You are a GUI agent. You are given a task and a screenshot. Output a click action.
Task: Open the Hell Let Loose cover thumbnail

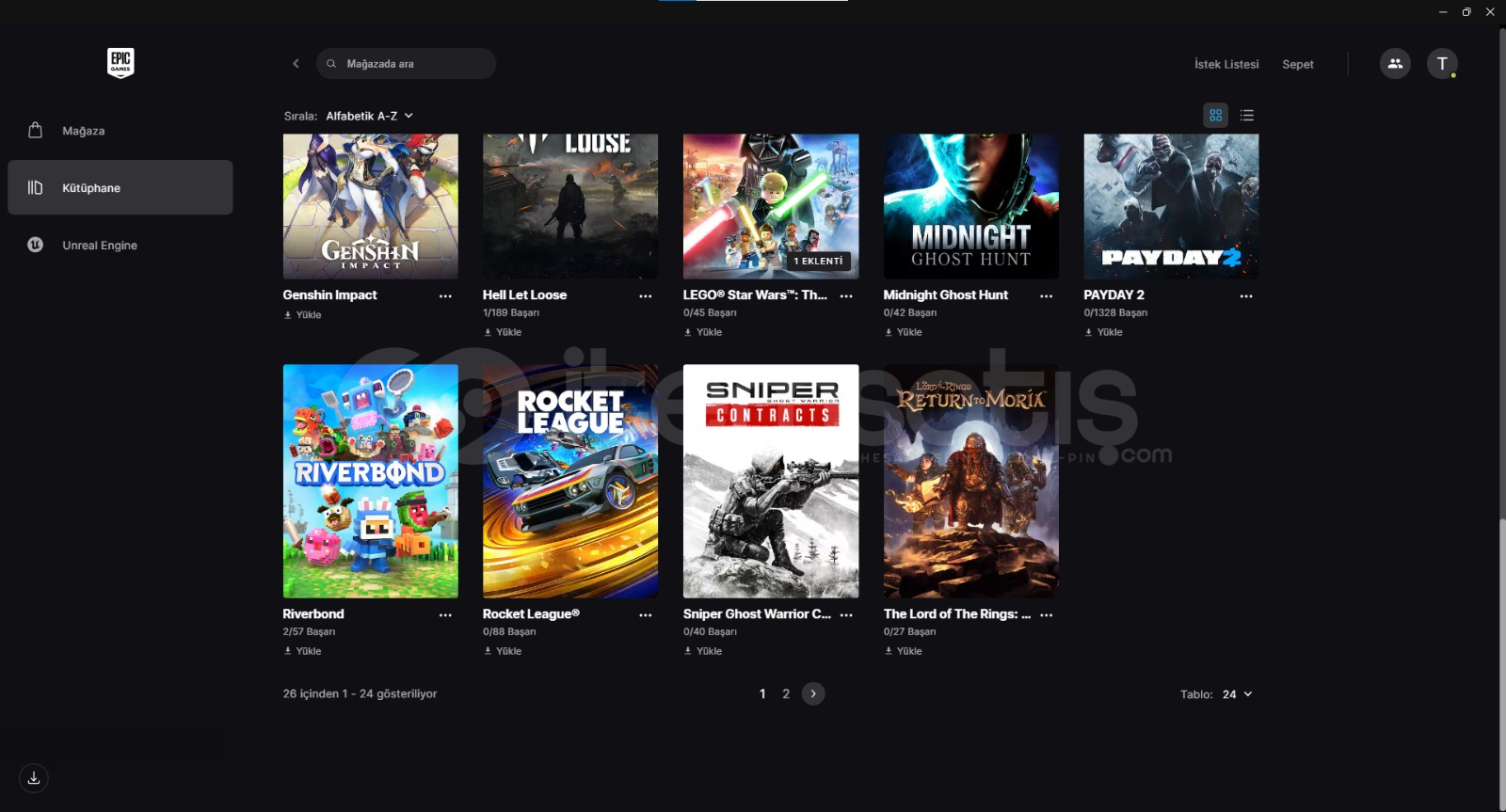click(x=570, y=206)
